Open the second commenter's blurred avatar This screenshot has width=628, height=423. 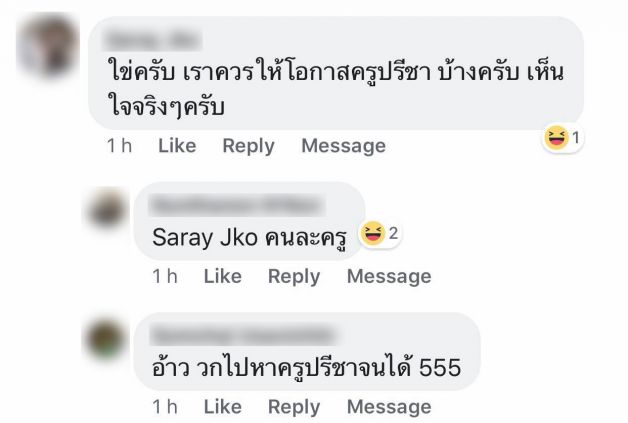[107, 209]
